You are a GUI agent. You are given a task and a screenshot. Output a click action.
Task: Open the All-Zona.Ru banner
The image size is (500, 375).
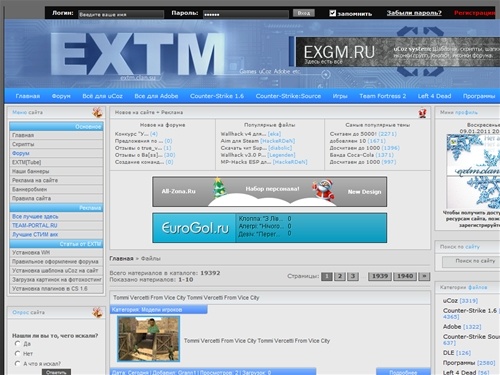coord(270,192)
